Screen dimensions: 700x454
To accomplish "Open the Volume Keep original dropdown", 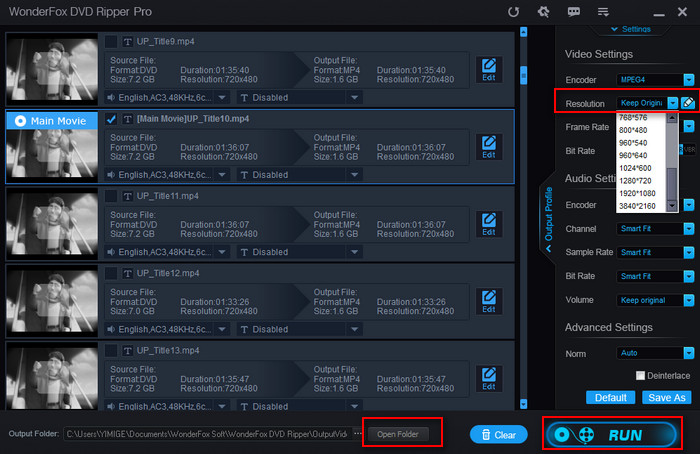I will pyautogui.click(x=689, y=300).
